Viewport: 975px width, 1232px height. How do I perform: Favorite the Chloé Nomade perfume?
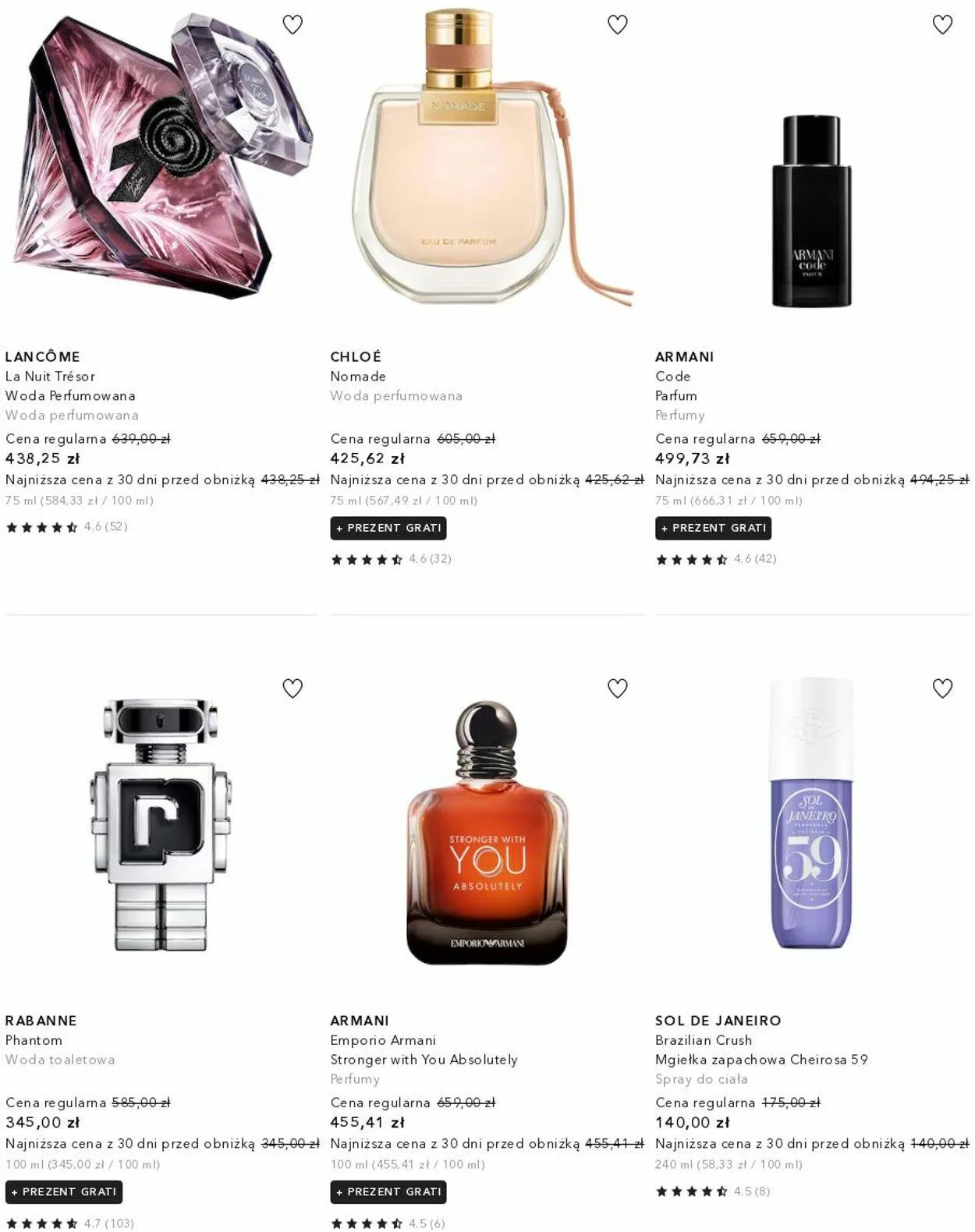(x=618, y=25)
